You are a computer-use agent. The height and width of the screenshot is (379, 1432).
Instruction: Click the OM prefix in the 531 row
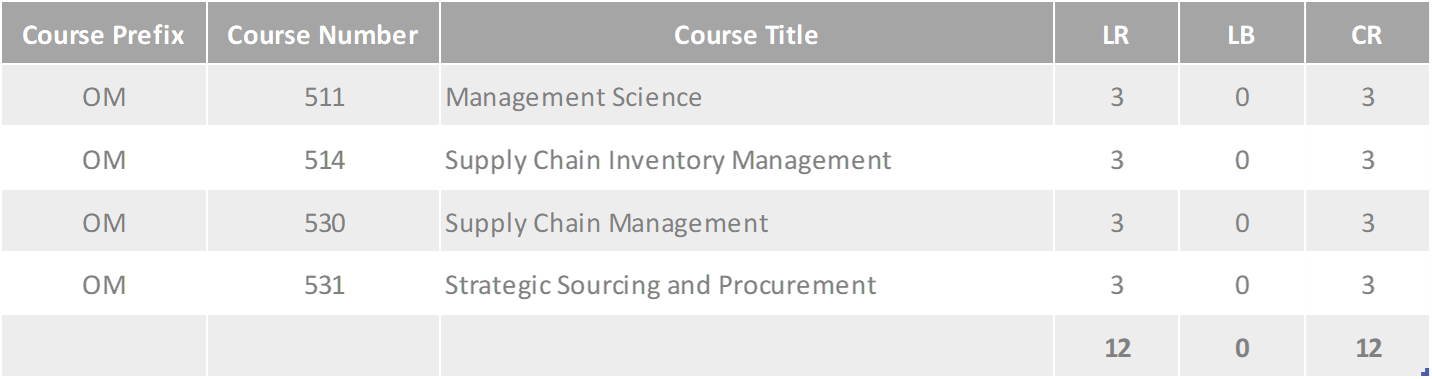click(x=104, y=285)
